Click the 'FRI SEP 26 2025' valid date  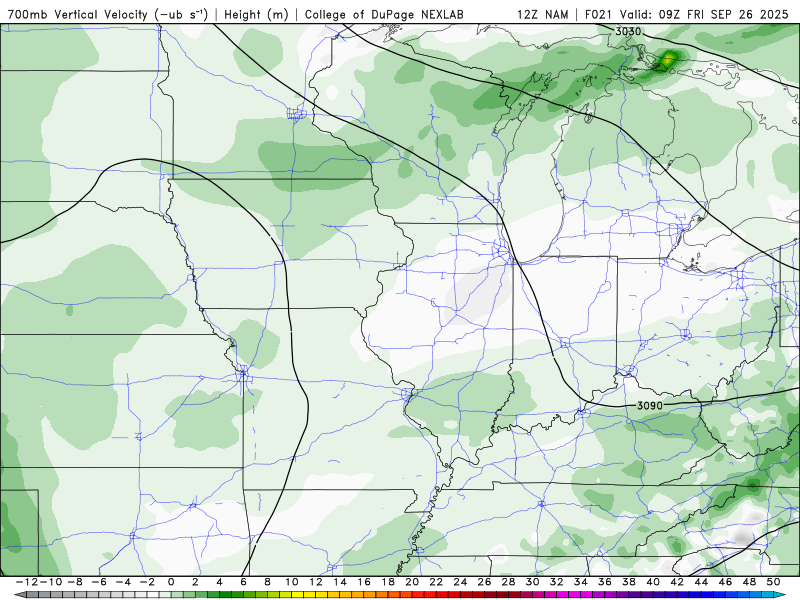(737, 14)
